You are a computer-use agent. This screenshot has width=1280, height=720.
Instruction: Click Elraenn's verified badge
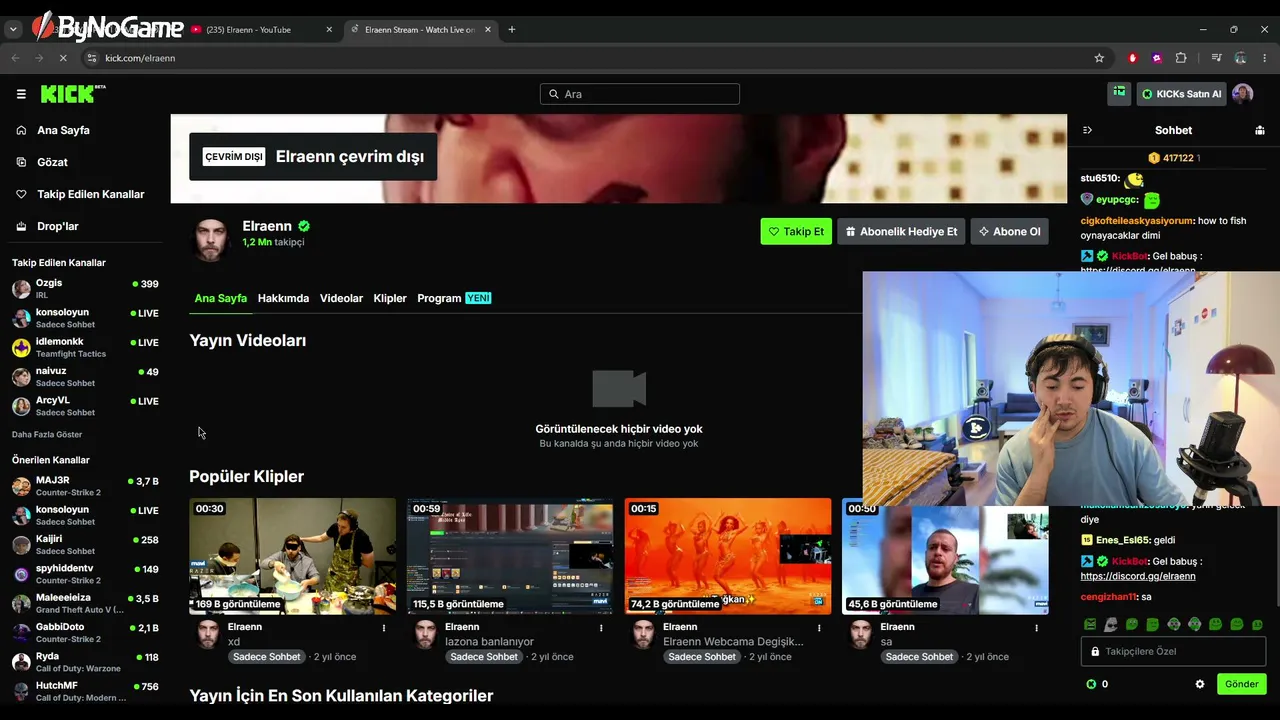coord(304,226)
